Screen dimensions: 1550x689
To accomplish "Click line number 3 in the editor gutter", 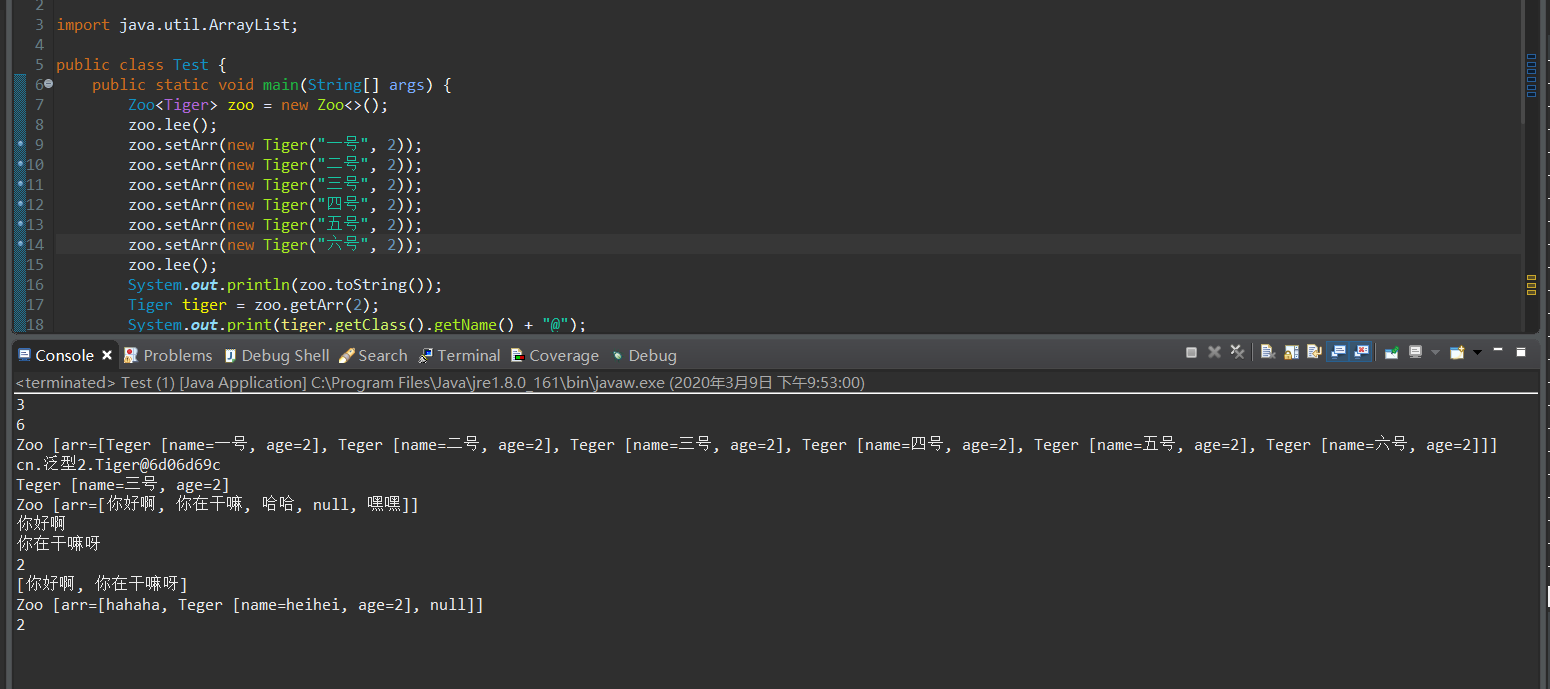I will [x=39, y=24].
